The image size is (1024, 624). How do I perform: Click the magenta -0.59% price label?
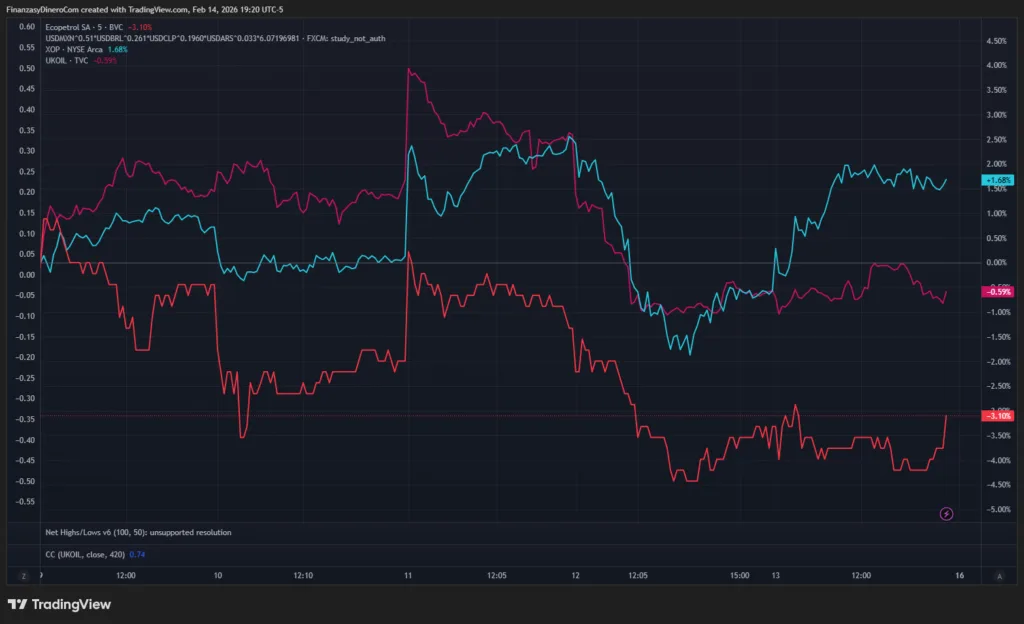[998, 291]
